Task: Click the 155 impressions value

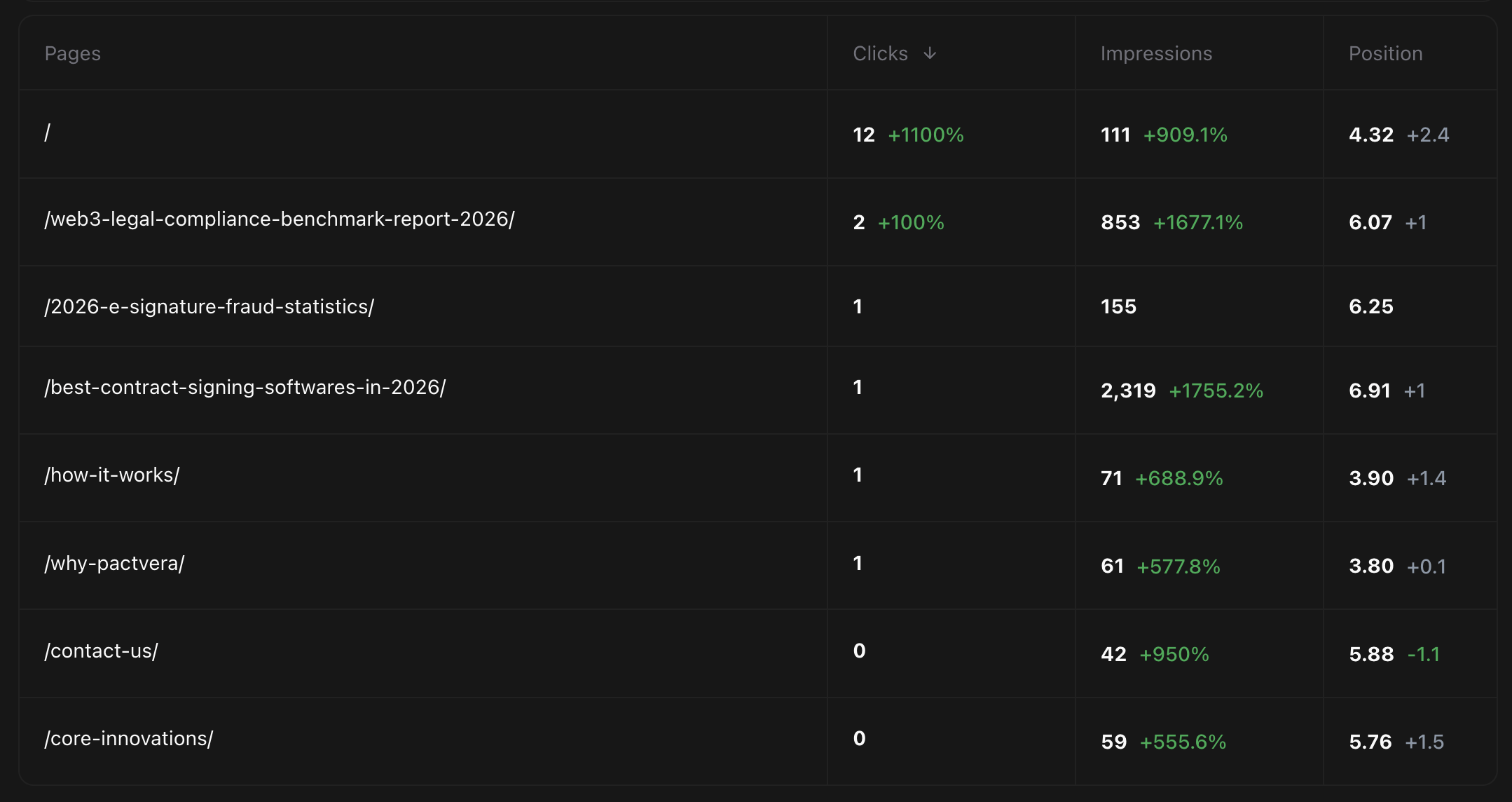Action: coord(1118,306)
